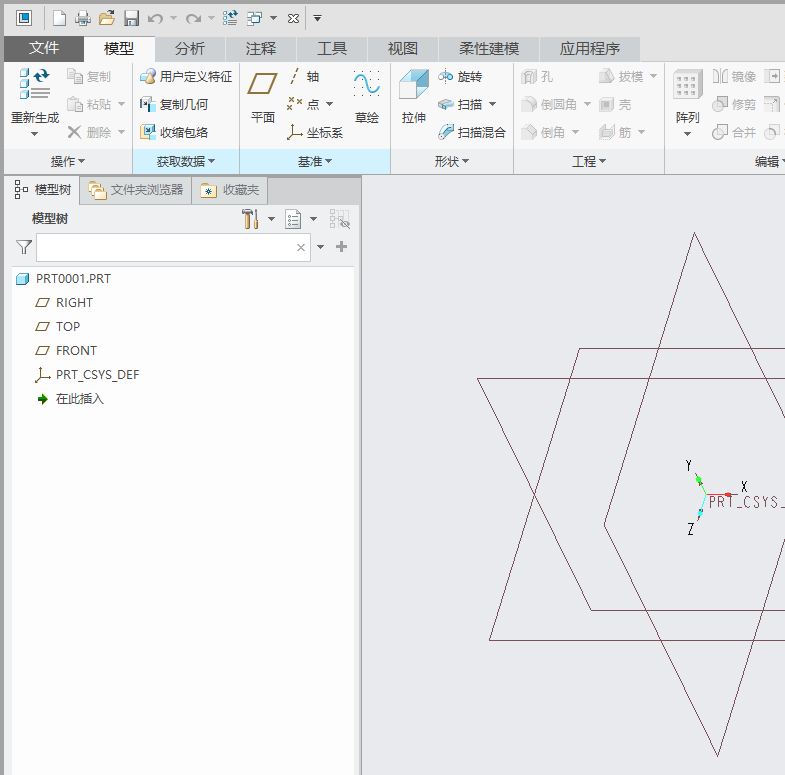Open the 点 point type dropdown arrow
The width and height of the screenshot is (785, 775).
pyautogui.click(x=329, y=104)
